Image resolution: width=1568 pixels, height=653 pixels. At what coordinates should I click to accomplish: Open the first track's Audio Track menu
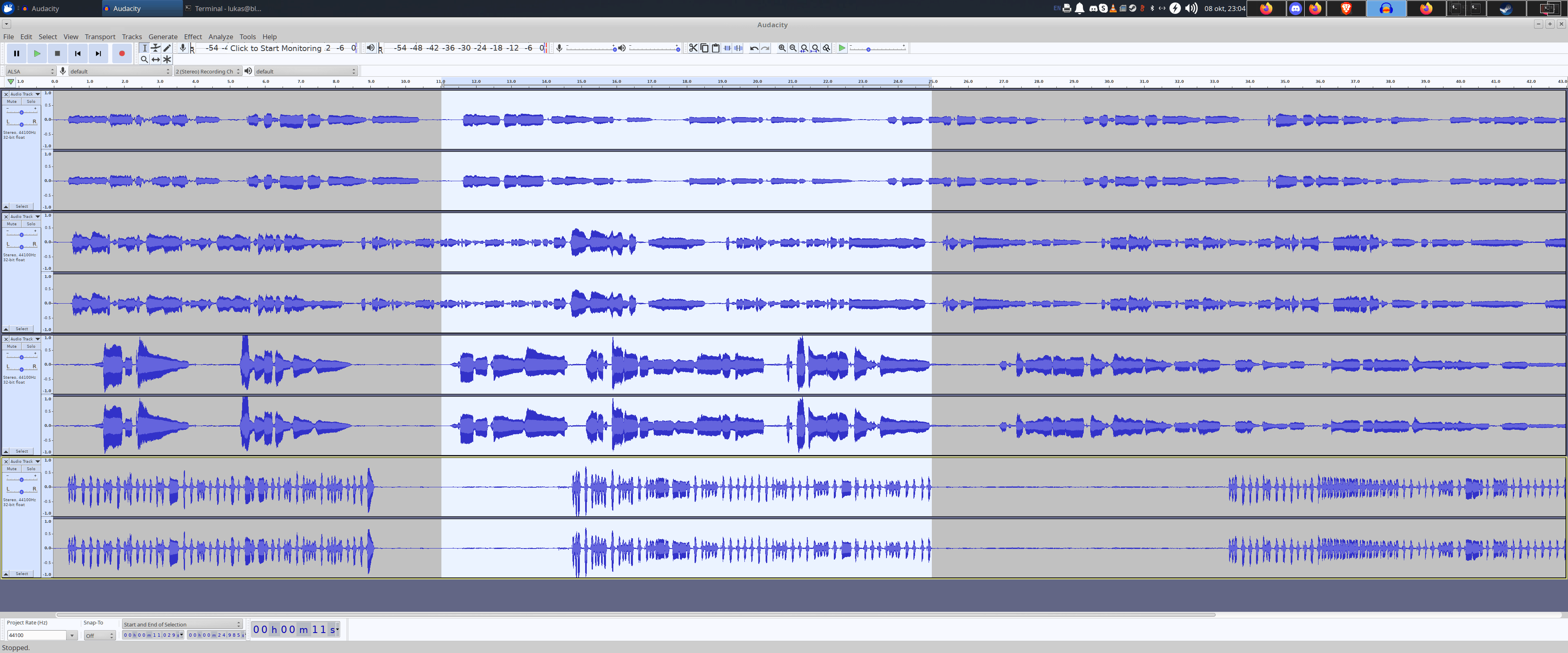tap(24, 94)
